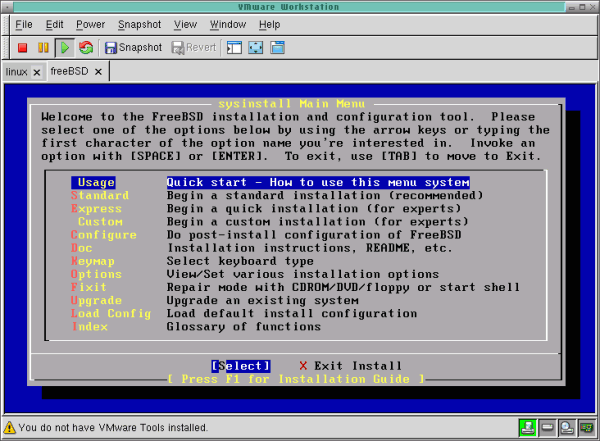Click the X Exit Install button
The image size is (600, 441).
point(351,366)
